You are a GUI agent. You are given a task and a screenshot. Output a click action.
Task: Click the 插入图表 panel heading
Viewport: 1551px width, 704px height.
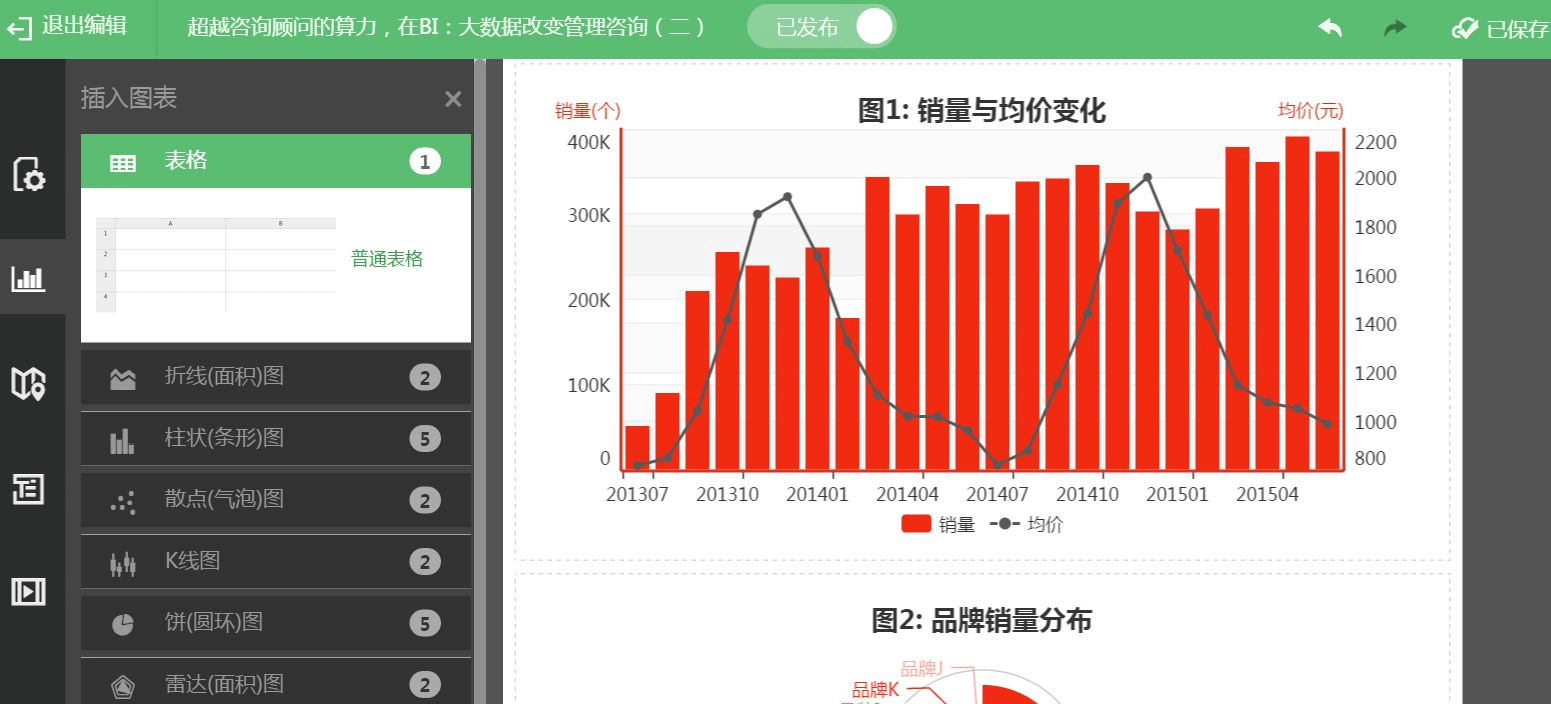coord(129,98)
